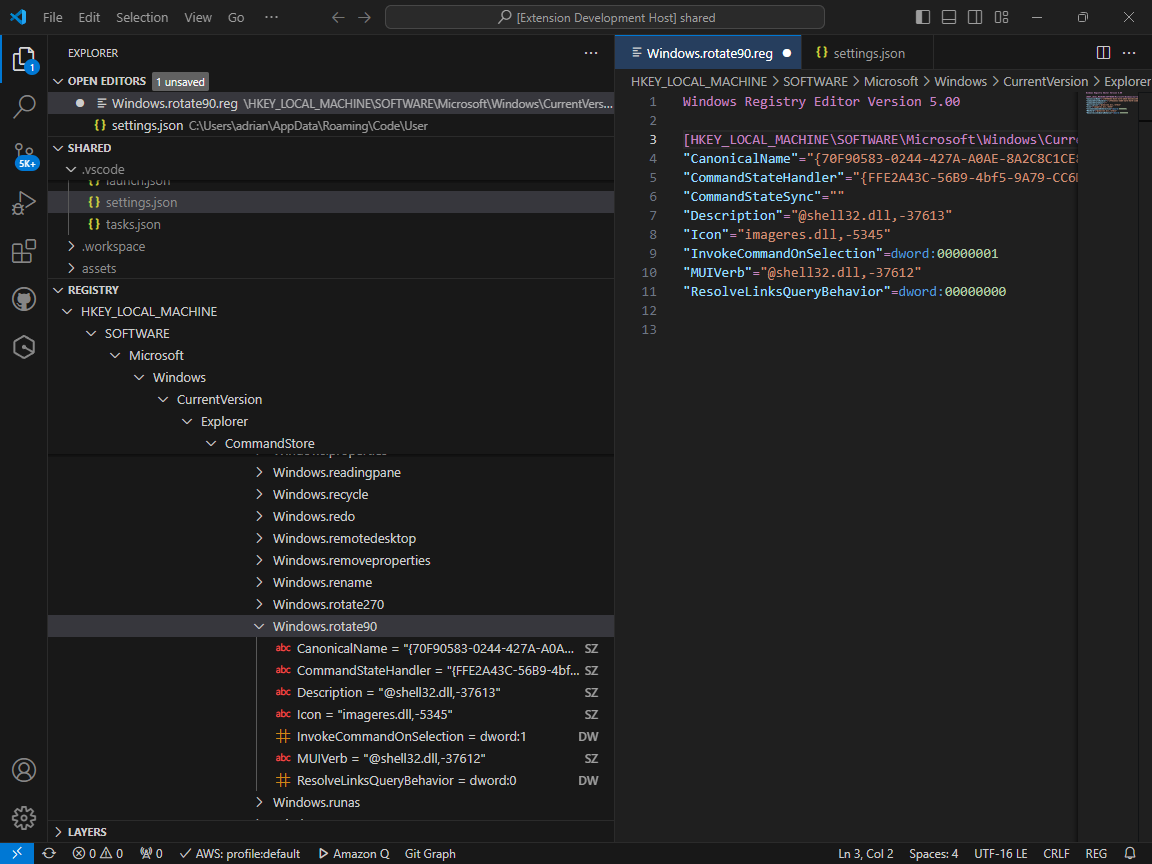
Task: Open Git Graph from the status bar
Action: pos(430,853)
